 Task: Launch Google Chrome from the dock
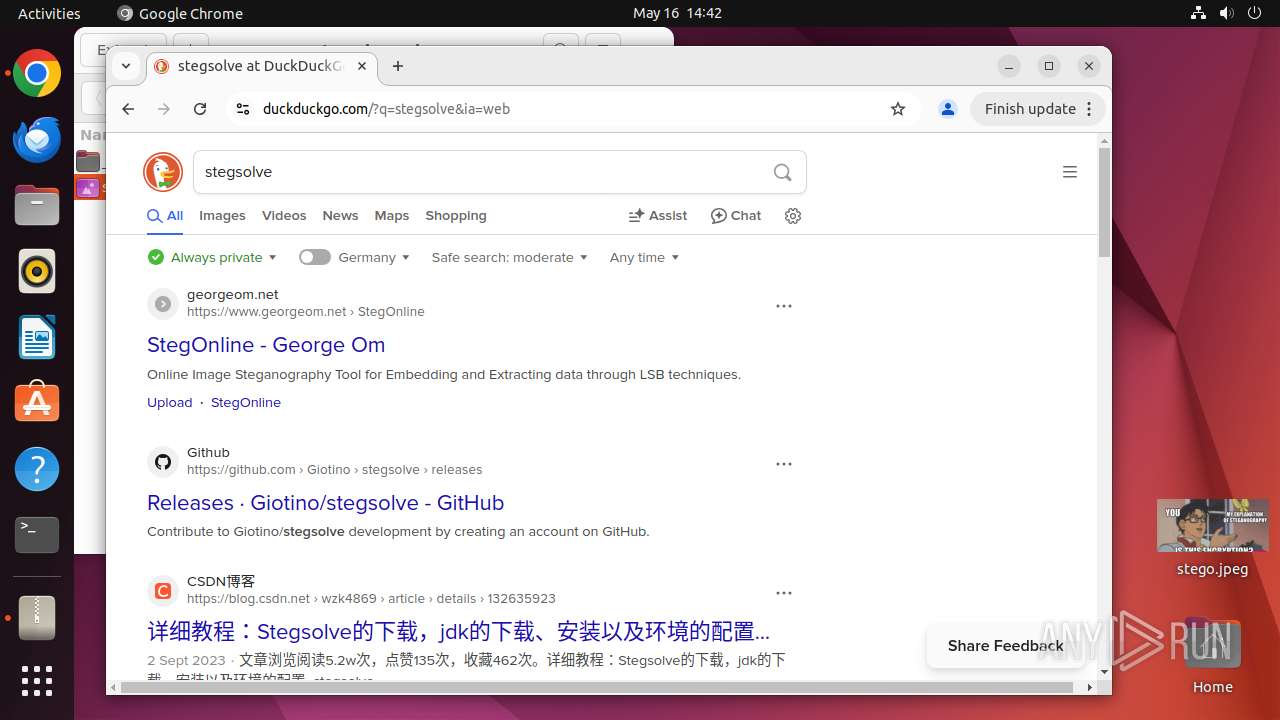click(37, 74)
